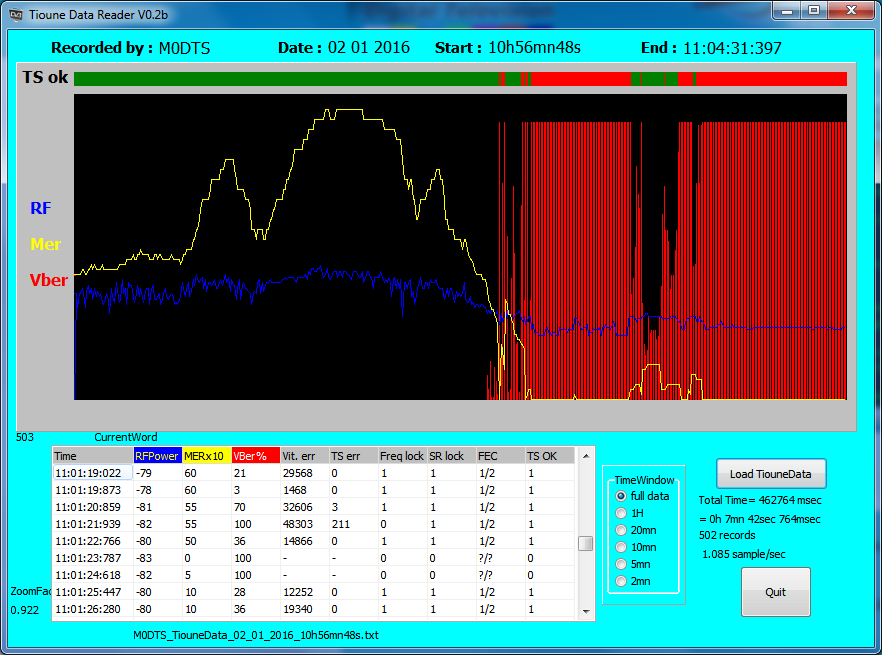Click the TS ok status bar timeline

pos(460,79)
